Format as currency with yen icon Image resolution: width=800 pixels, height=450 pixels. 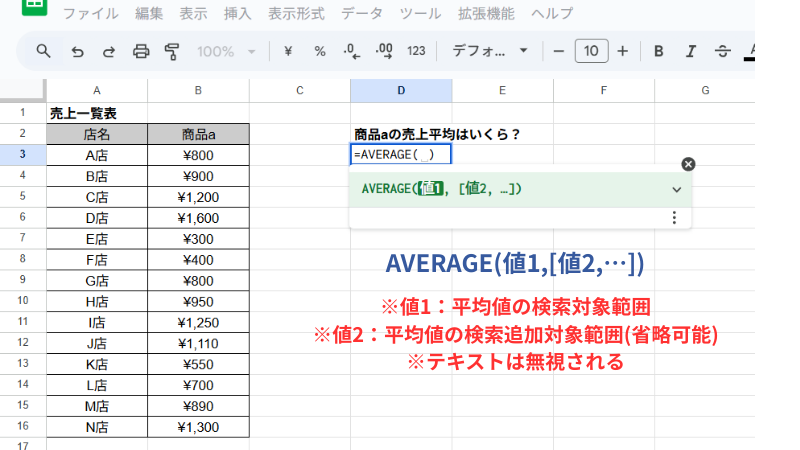pyautogui.click(x=288, y=51)
